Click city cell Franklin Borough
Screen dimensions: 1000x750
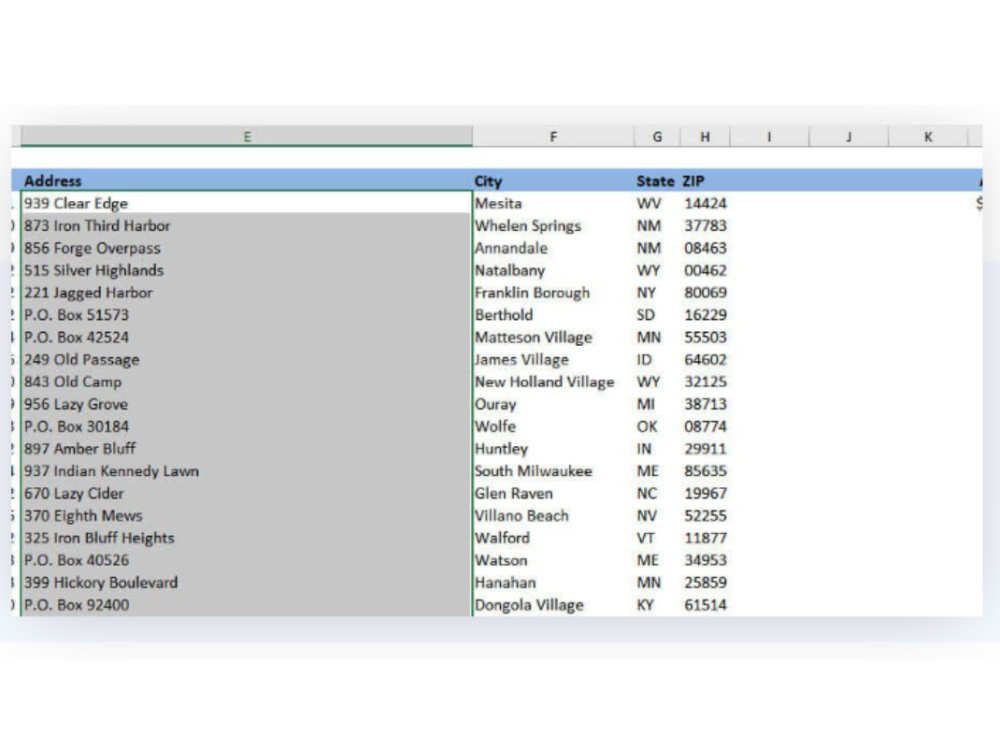553,292
